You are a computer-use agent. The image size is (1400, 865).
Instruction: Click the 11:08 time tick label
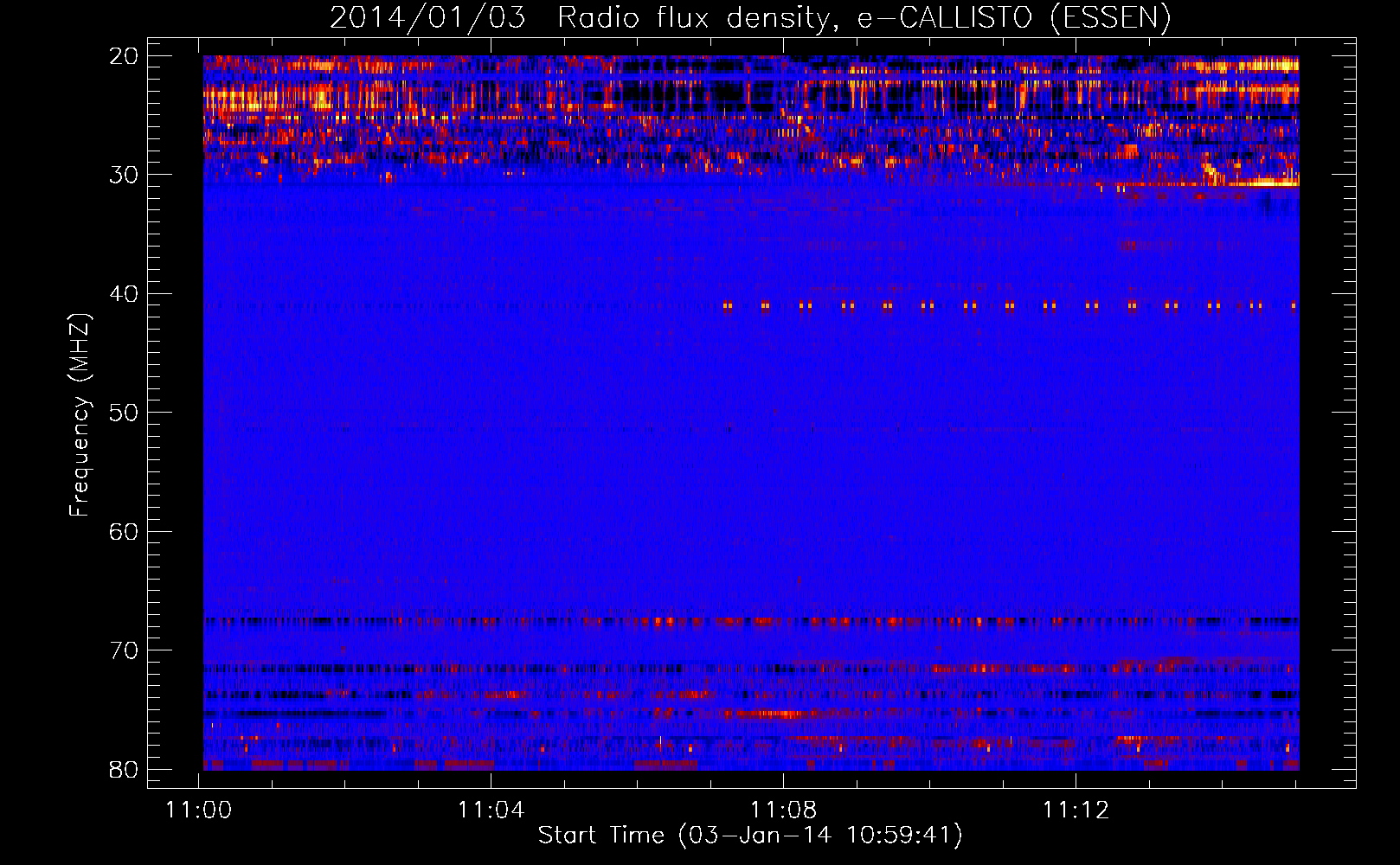coord(783,811)
